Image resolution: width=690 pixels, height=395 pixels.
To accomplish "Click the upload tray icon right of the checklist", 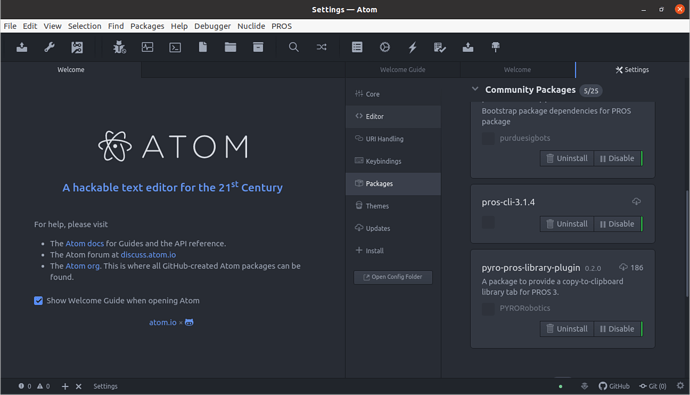I will pyautogui.click(x=468, y=47).
